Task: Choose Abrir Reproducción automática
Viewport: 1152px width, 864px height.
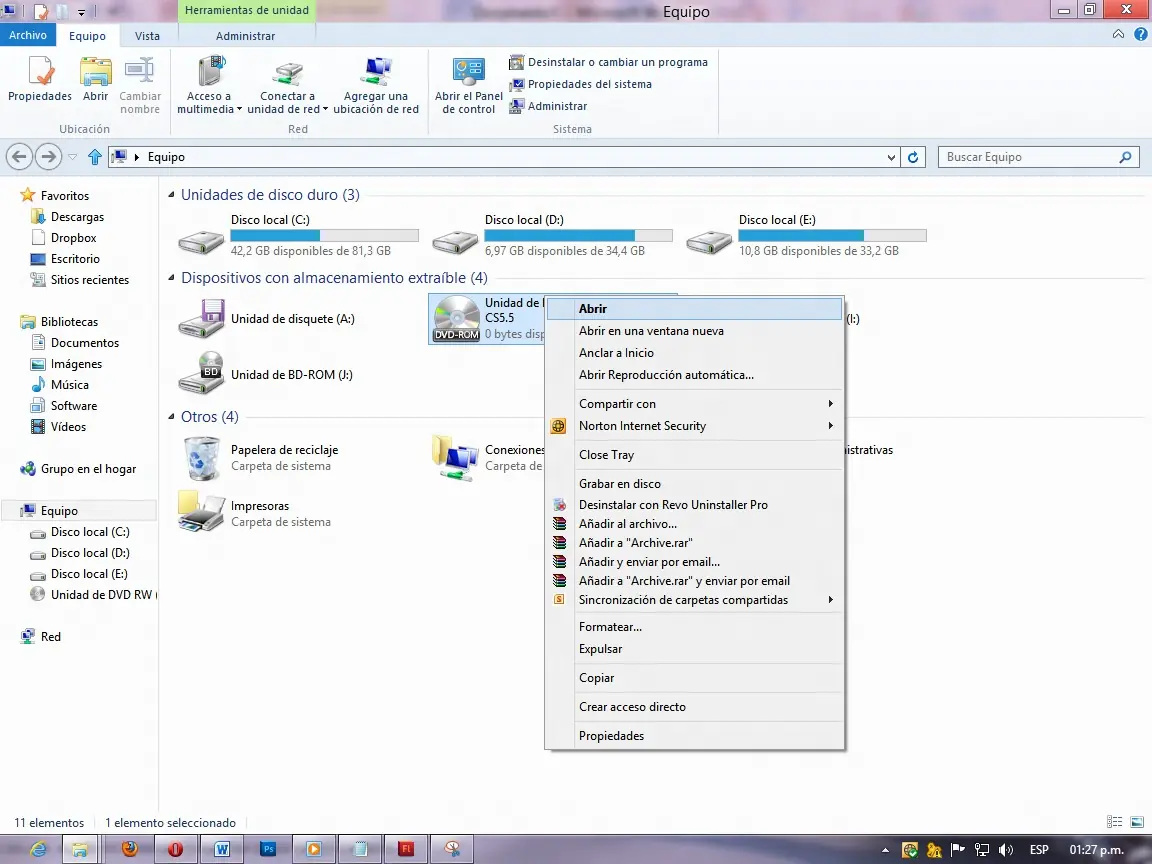Action: [x=694, y=375]
